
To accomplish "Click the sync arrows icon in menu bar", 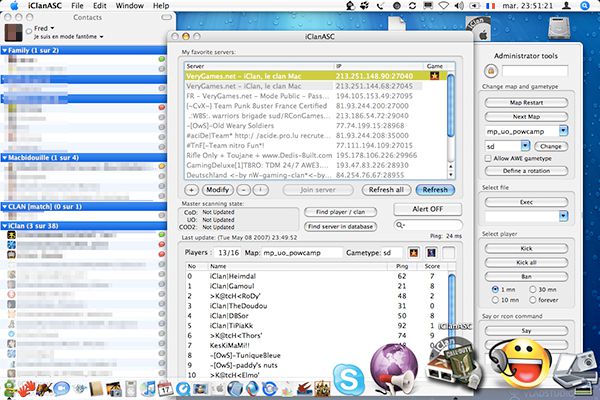I will pos(412,6).
